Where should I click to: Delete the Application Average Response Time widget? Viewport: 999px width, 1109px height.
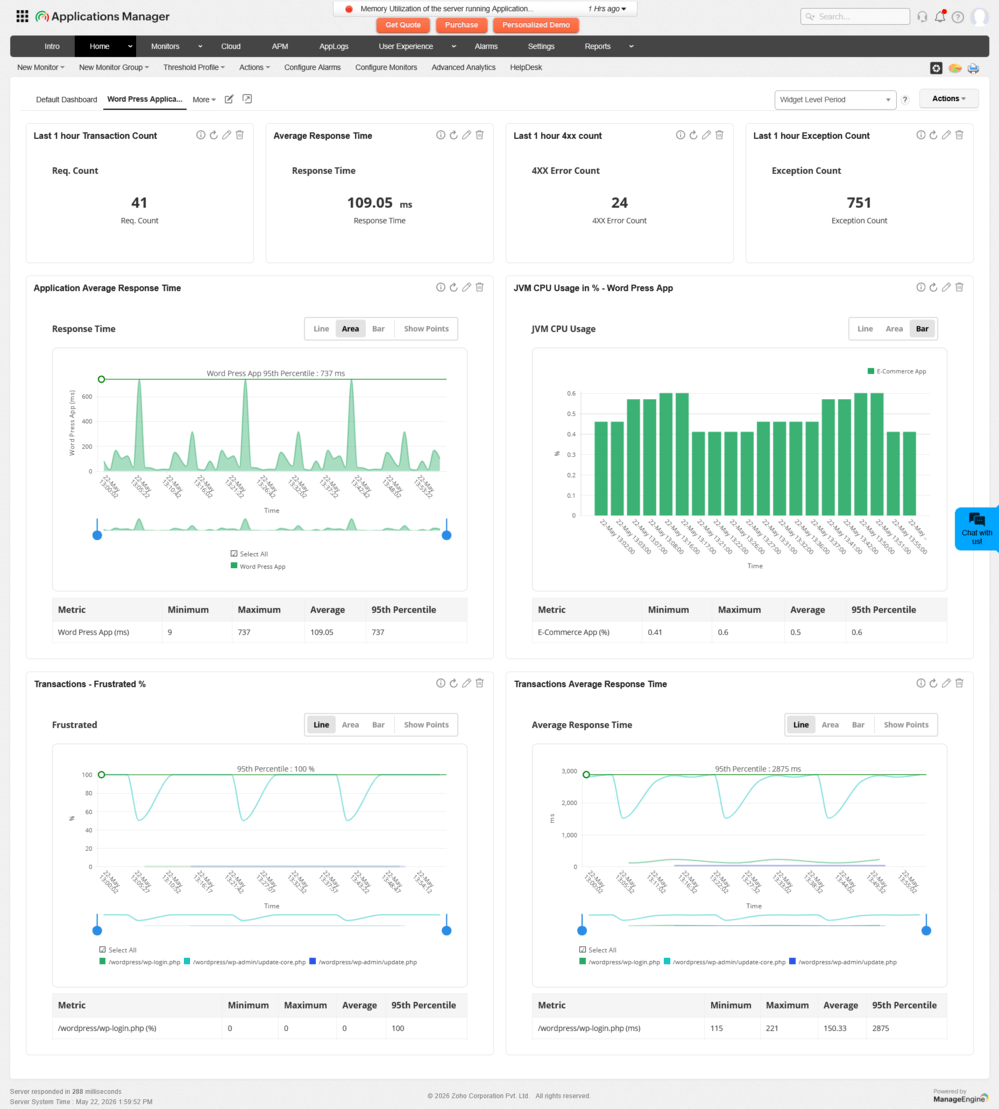(480, 287)
